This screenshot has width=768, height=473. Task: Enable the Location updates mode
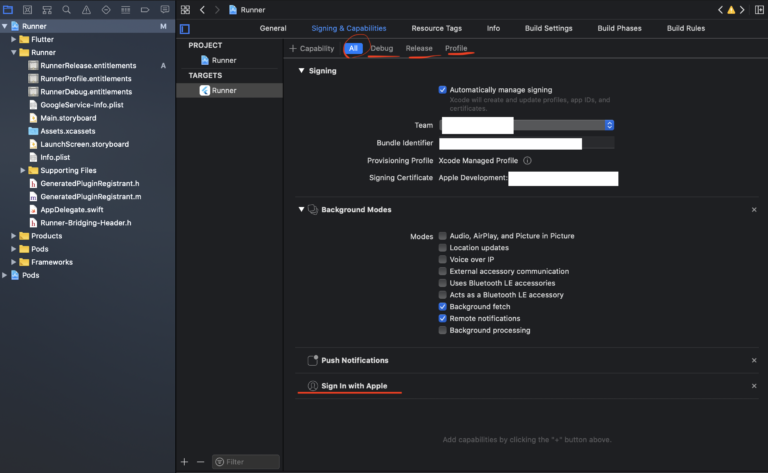(x=443, y=248)
